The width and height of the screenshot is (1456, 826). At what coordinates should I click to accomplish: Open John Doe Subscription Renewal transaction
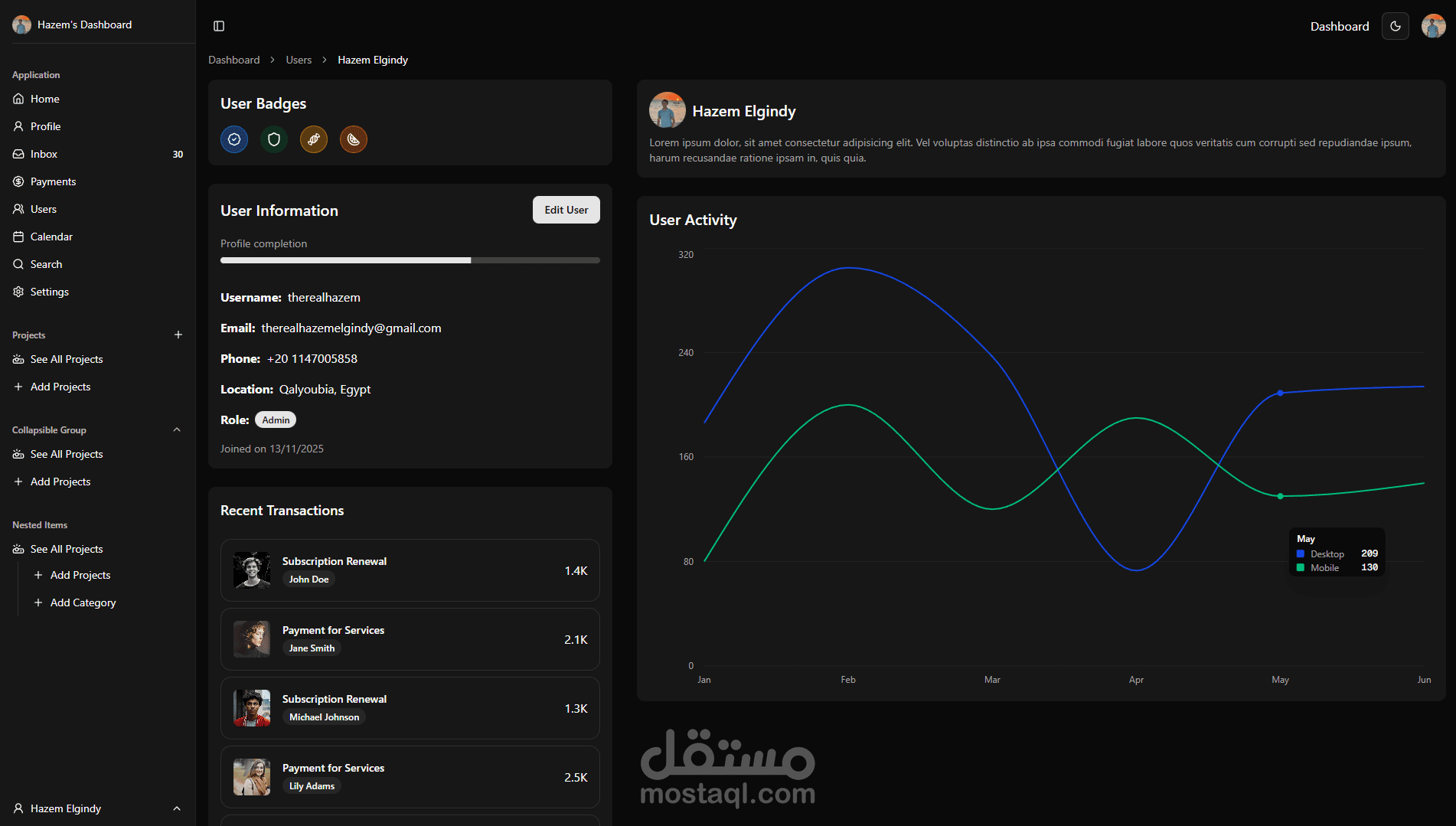click(x=410, y=570)
